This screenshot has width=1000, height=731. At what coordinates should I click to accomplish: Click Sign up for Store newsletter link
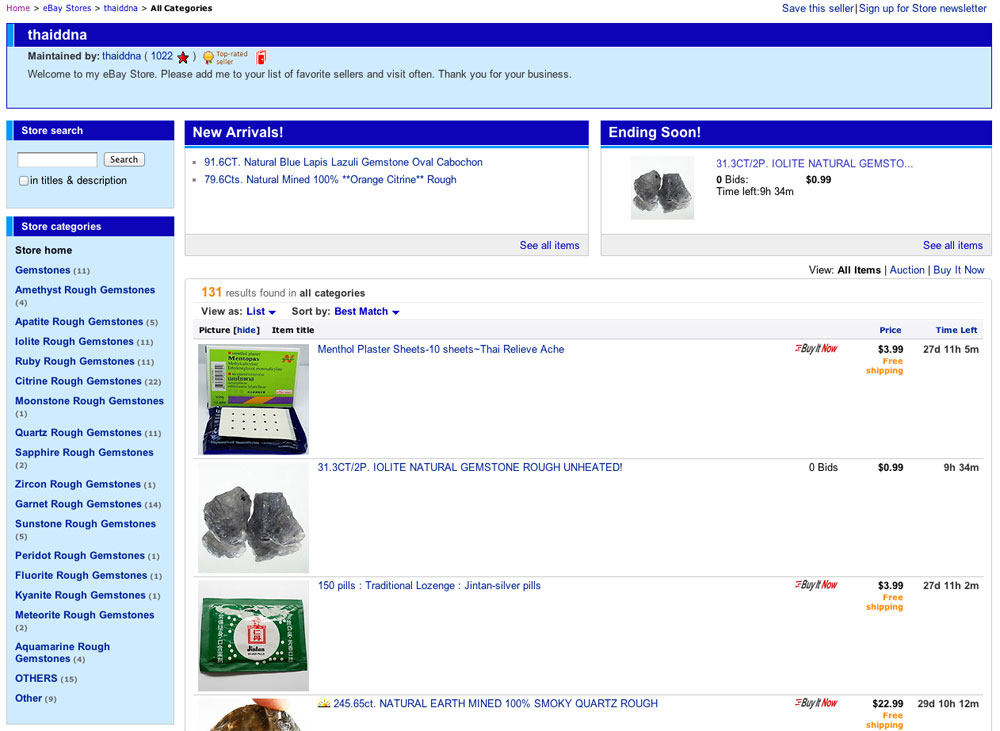click(923, 8)
